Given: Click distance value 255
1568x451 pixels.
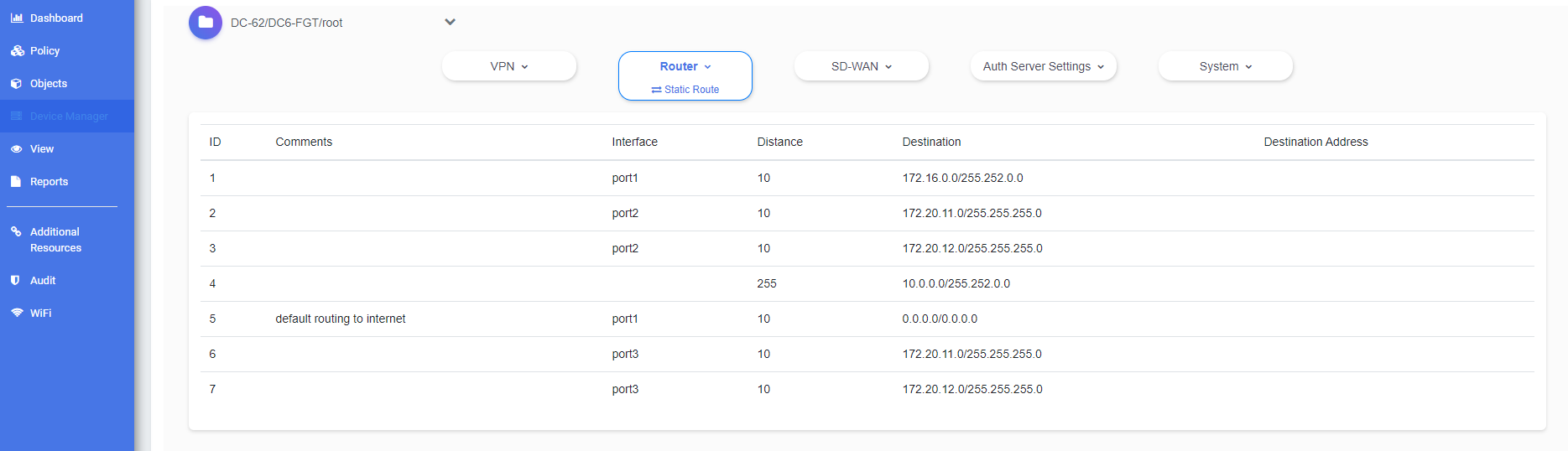Looking at the screenshot, I should point(767,283).
